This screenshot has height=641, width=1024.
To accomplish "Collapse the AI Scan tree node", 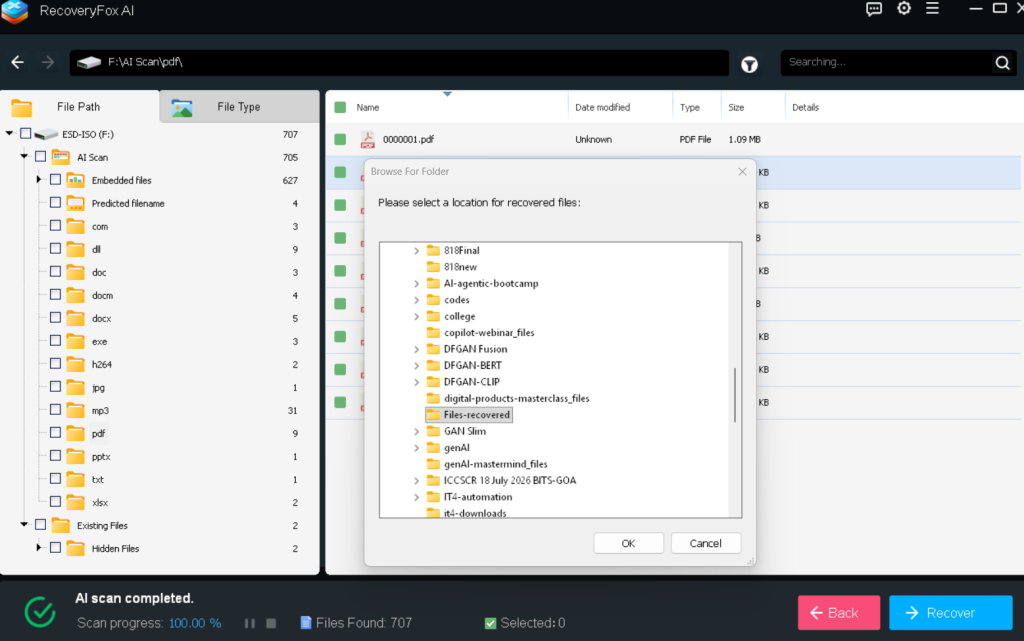I will (x=24, y=157).
